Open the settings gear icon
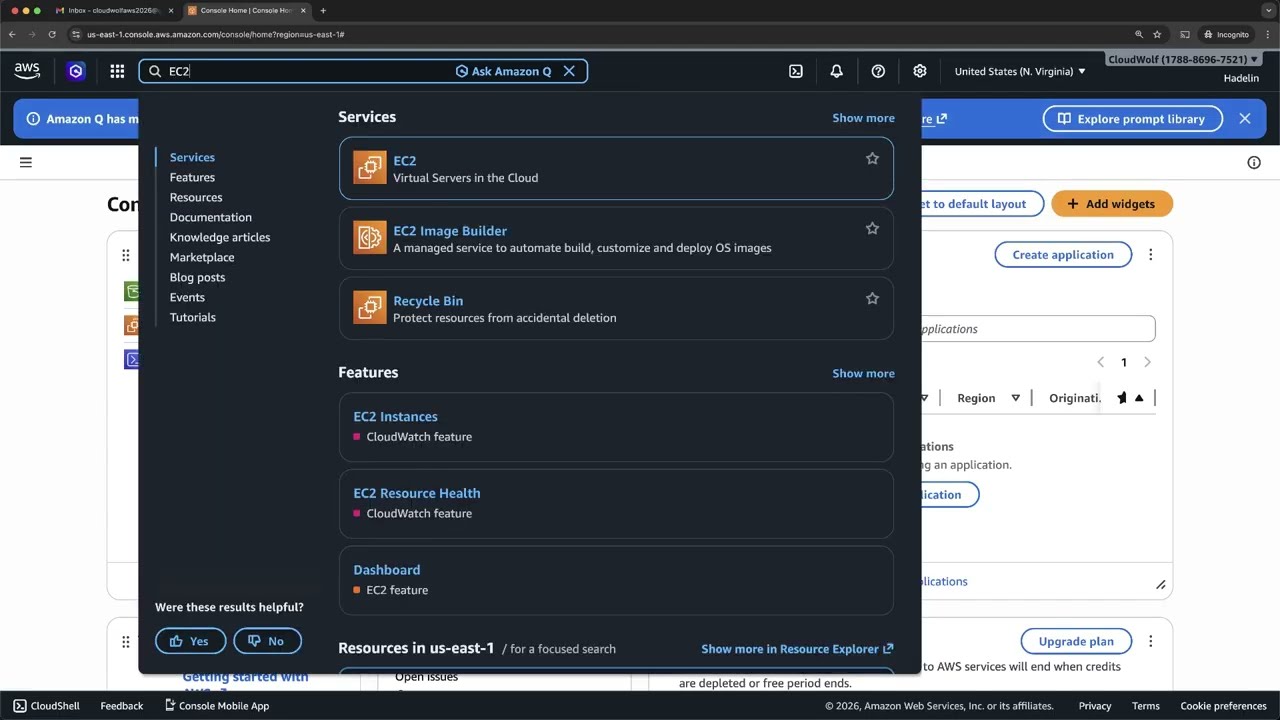Image resolution: width=1280 pixels, height=720 pixels. [920, 71]
